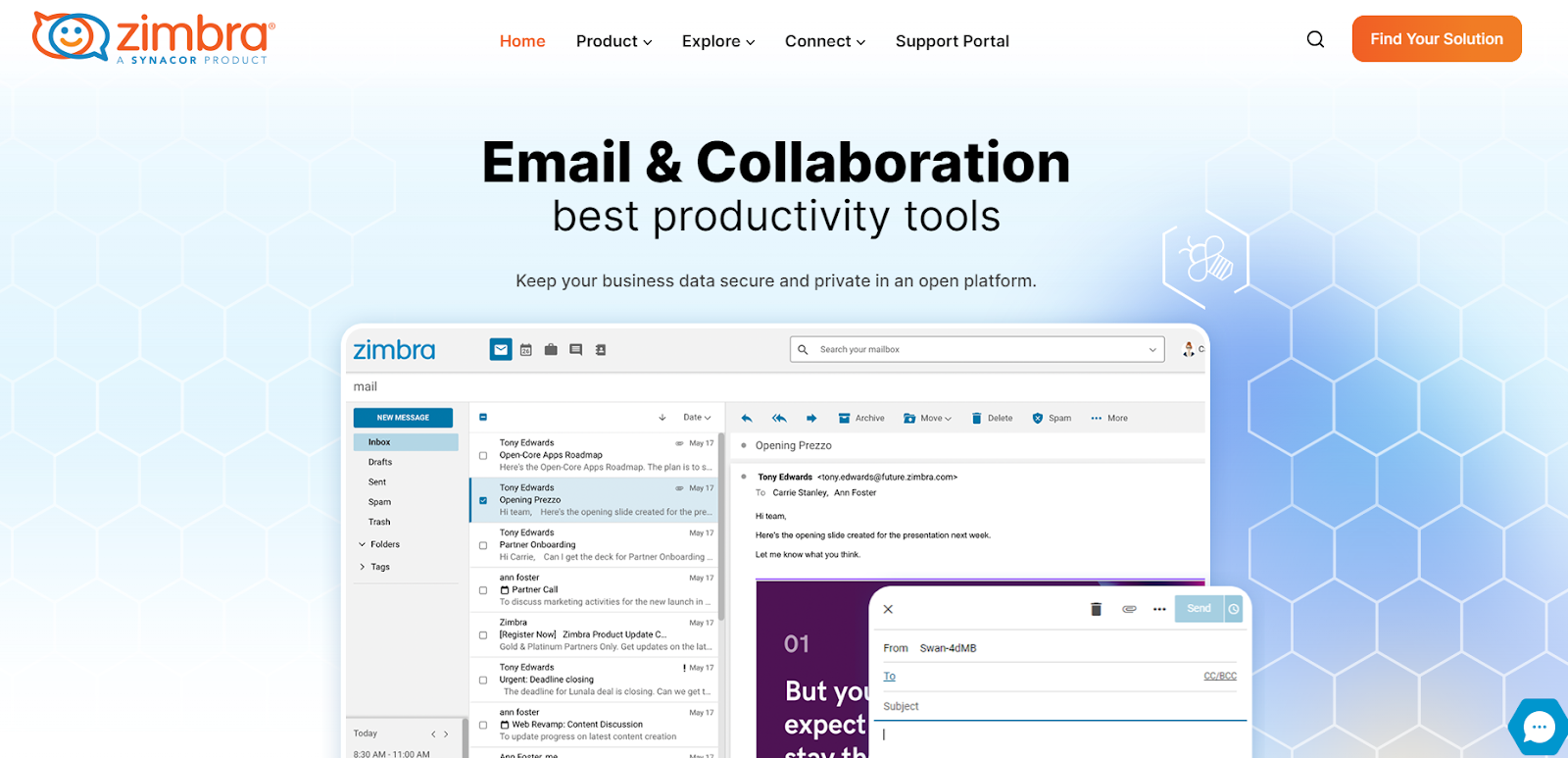
Task: Go to next day in mini calendar
Action: tap(446, 733)
